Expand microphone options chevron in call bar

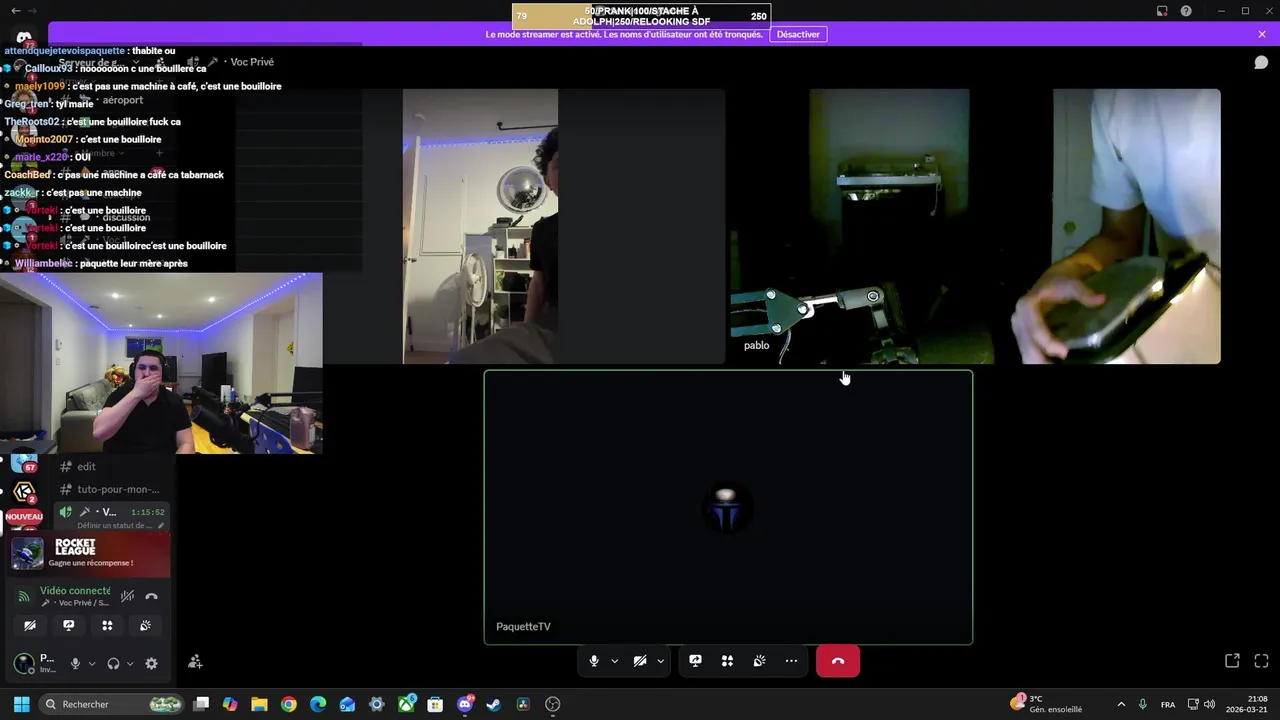point(614,661)
